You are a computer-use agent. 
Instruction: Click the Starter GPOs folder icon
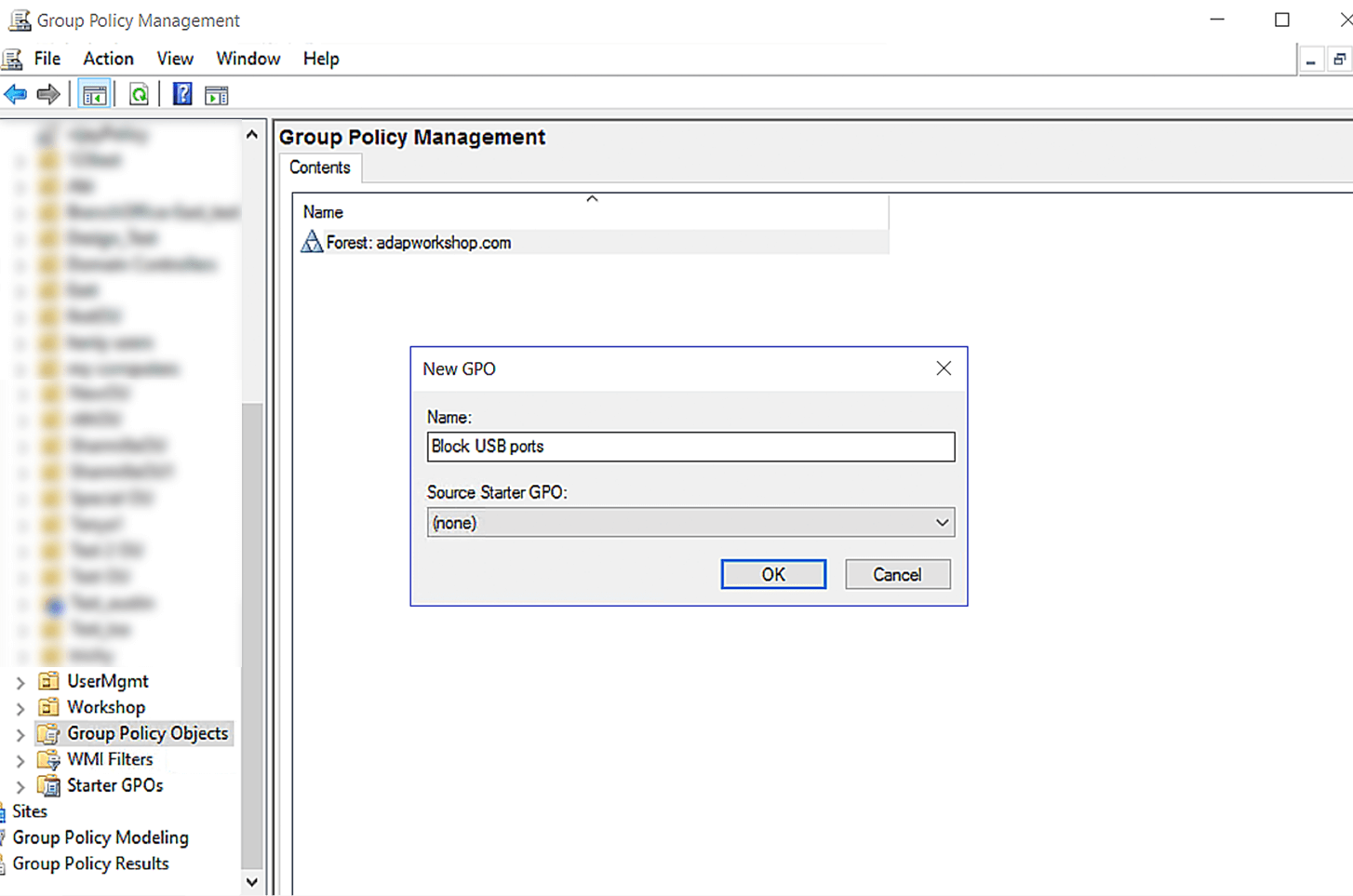[49, 785]
